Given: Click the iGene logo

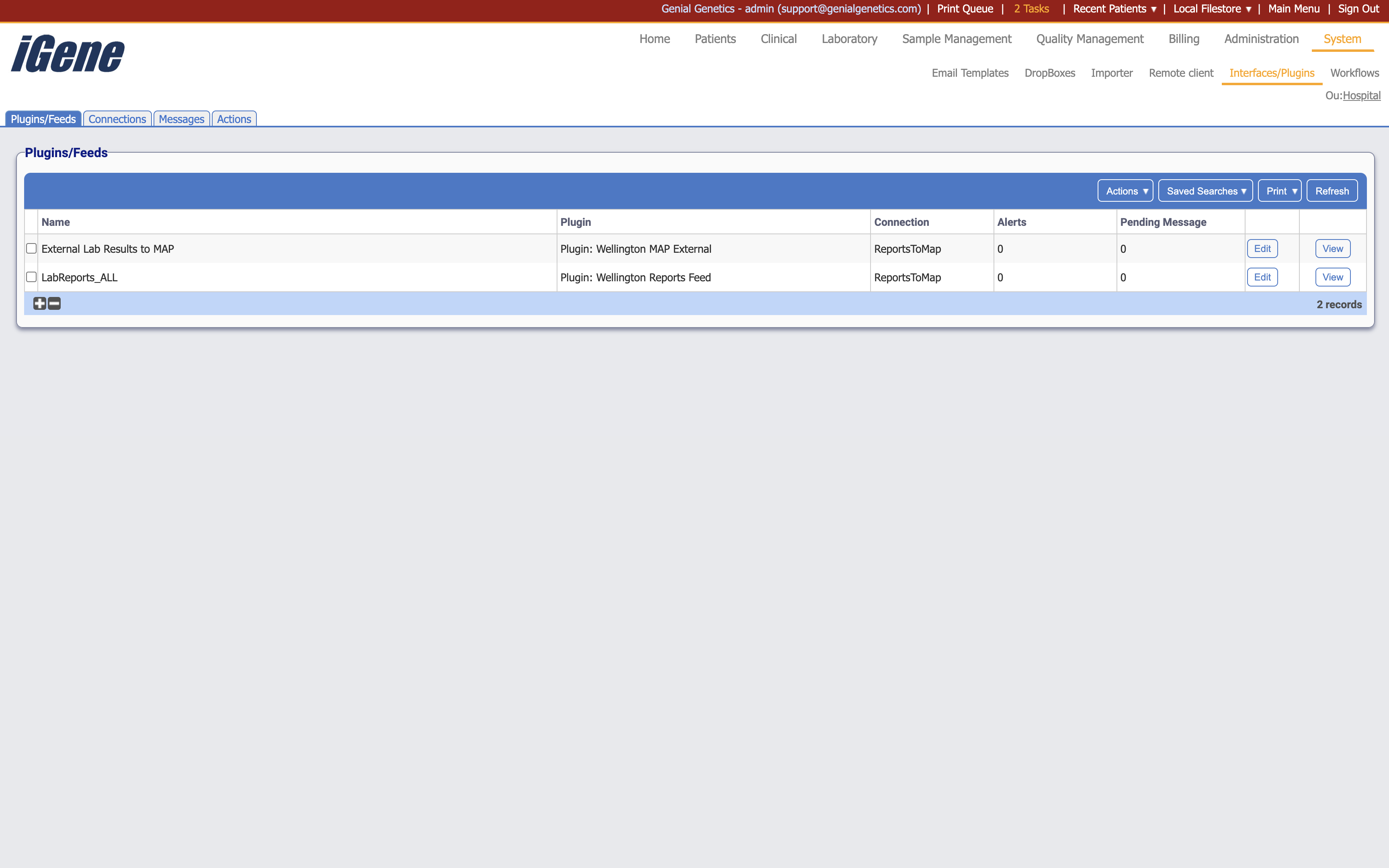Looking at the screenshot, I should tap(67, 53).
